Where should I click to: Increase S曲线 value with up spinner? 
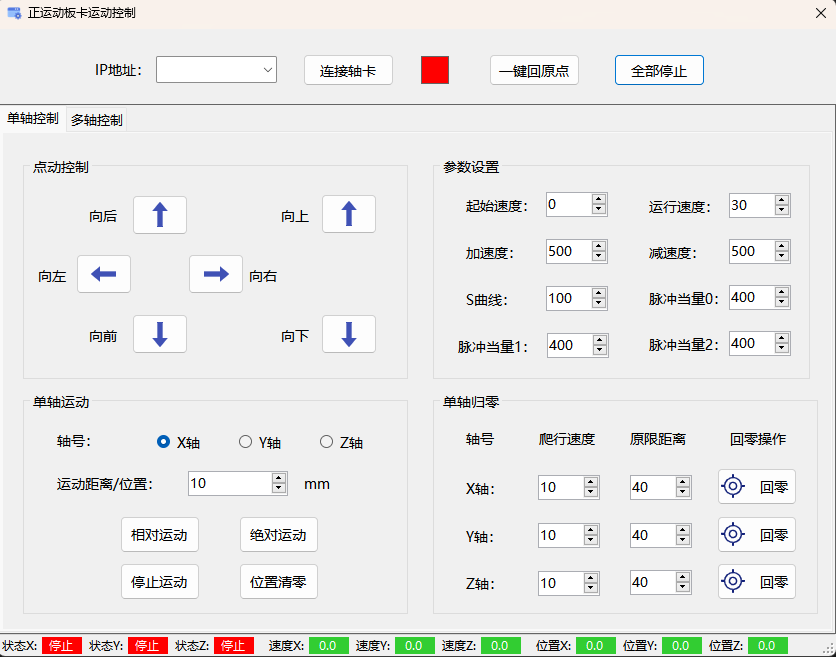coord(599,293)
